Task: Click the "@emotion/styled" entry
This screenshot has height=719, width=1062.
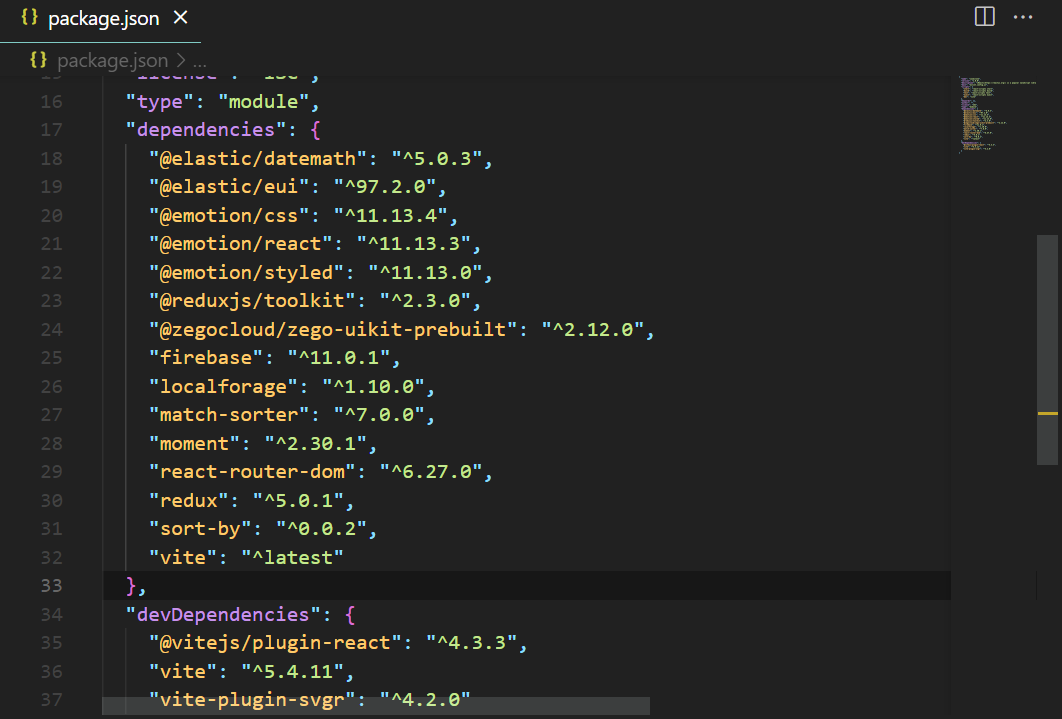Action: [247, 272]
